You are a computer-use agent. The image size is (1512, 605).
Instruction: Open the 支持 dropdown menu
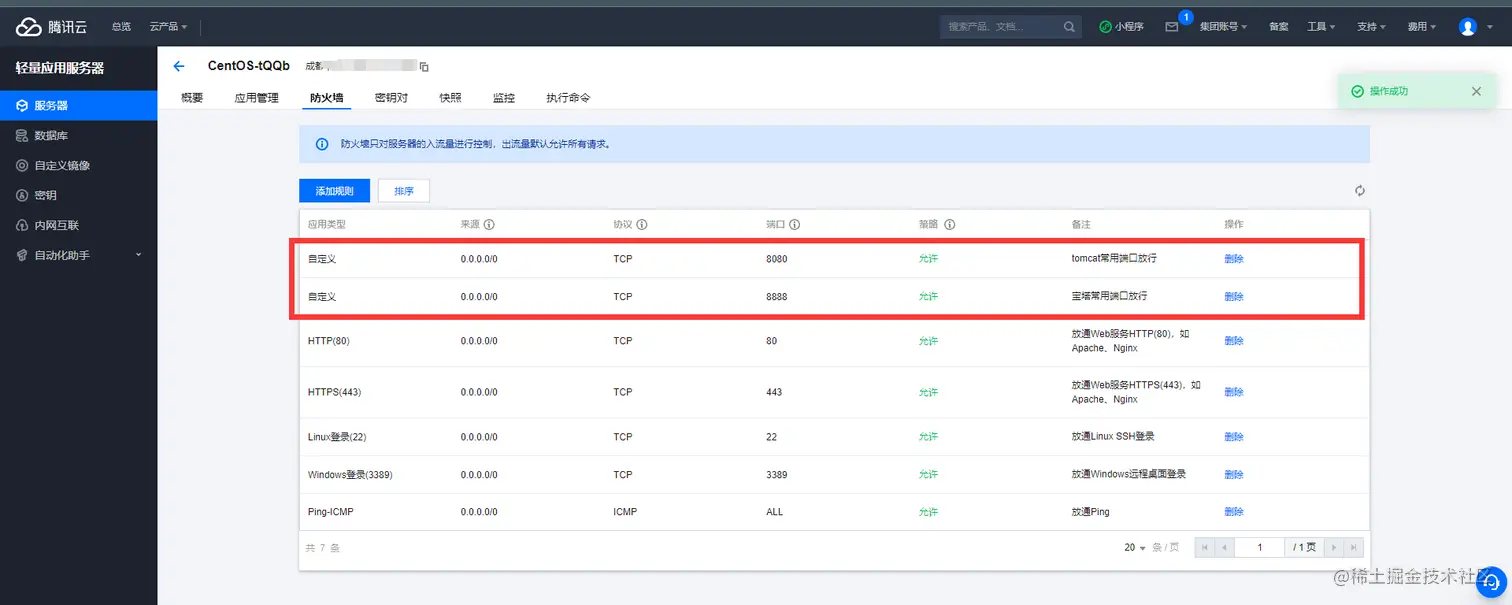click(x=1371, y=27)
